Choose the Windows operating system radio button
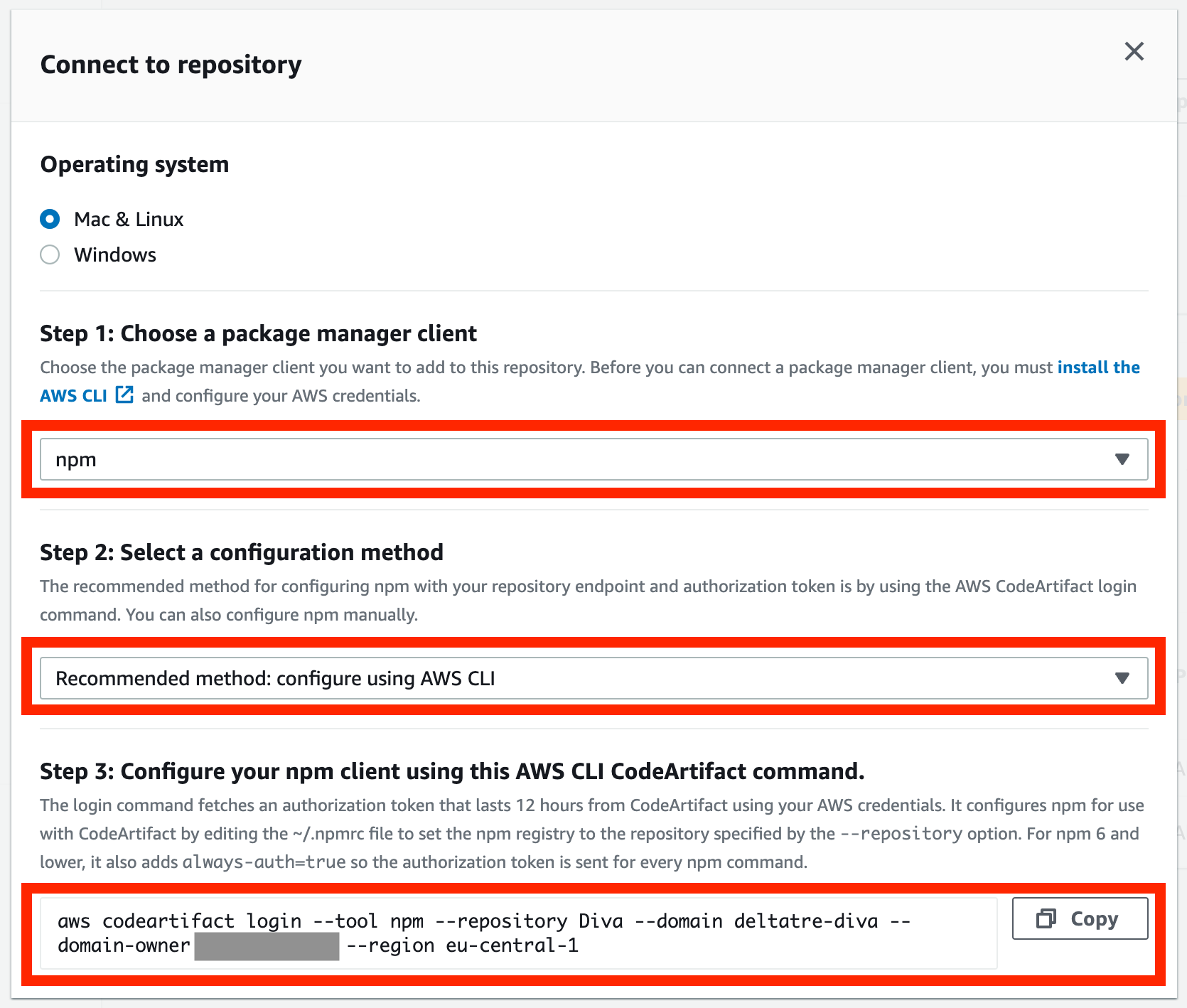Screen dimensions: 1187x1008 click(x=50, y=254)
